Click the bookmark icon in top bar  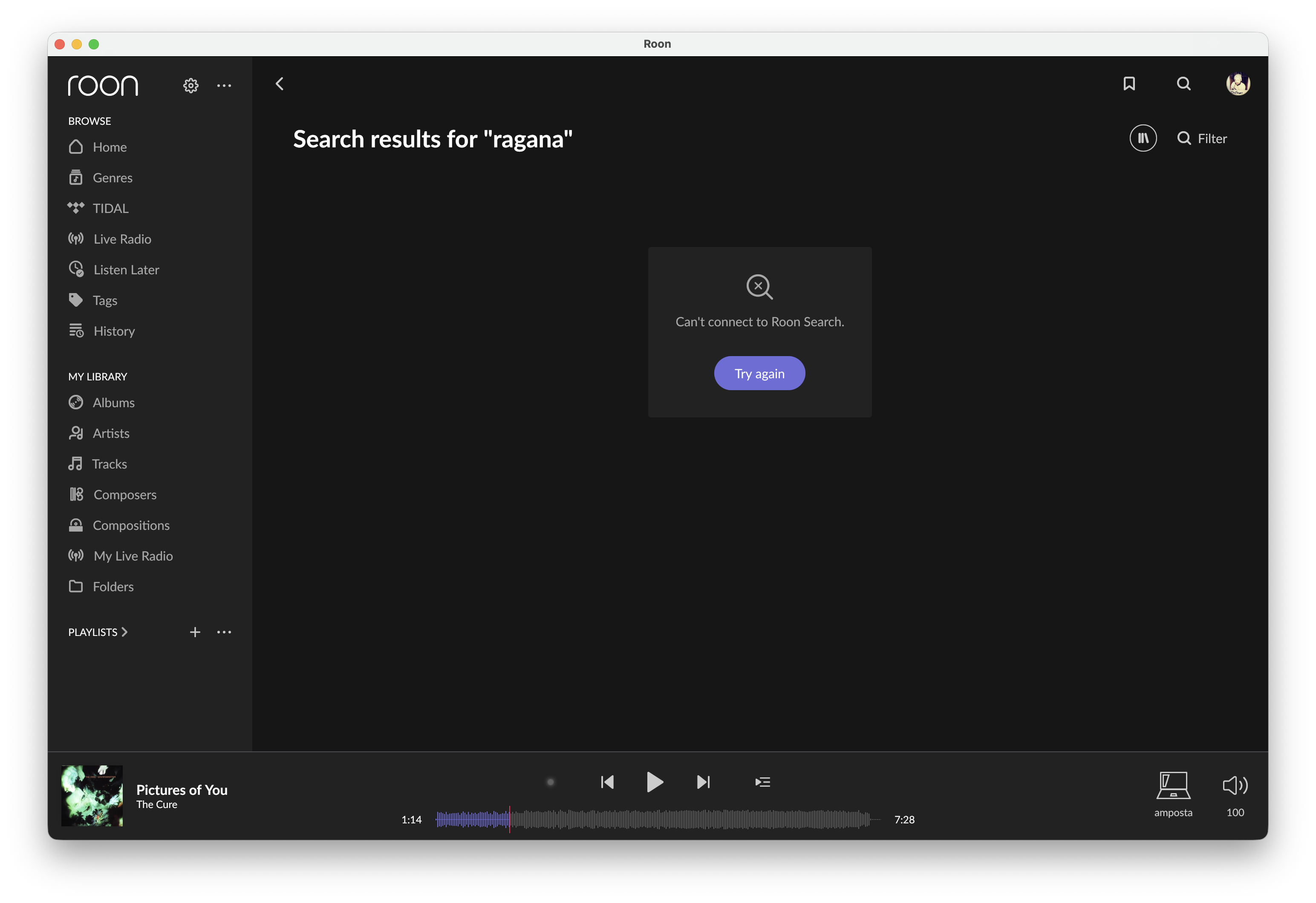(1129, 84)
